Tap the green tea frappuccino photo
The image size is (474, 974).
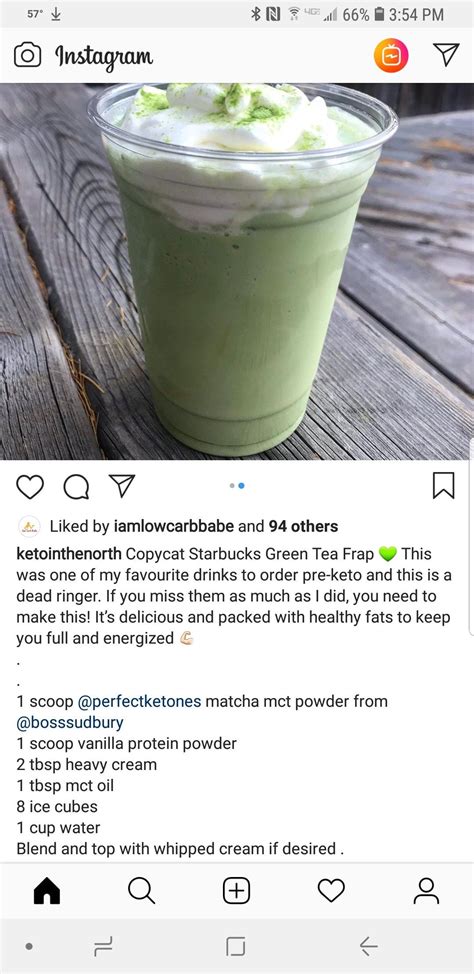point(237,271)
